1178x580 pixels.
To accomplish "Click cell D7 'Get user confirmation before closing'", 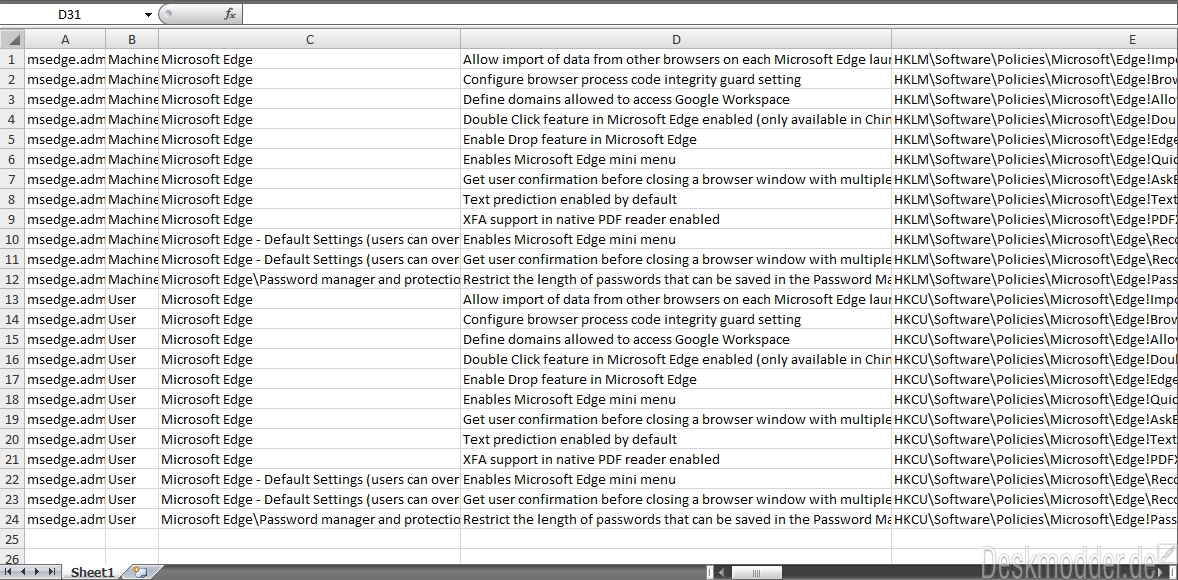I will tap(676, 179).
